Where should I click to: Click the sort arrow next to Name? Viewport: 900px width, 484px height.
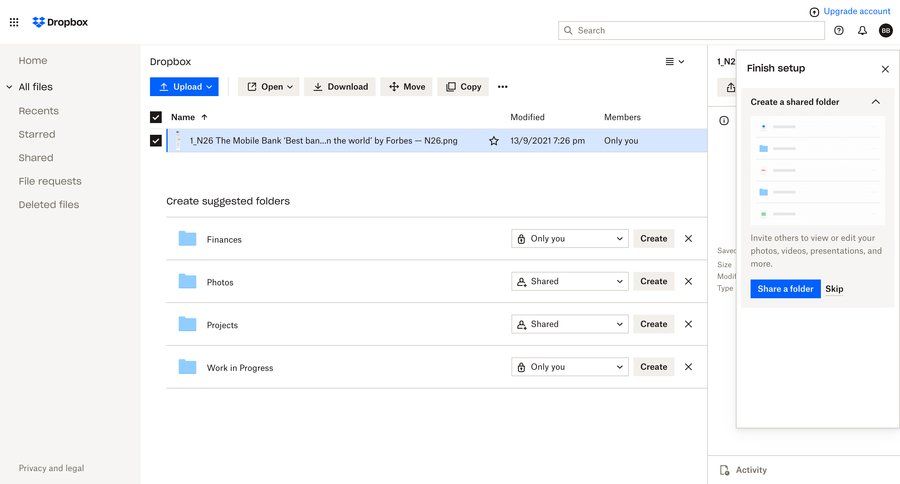tap(204, 117)
